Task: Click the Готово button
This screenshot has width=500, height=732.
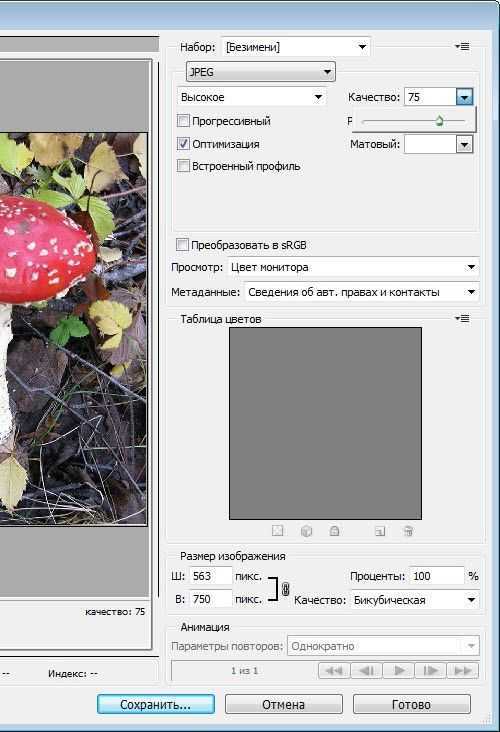Action: point(412,704)
